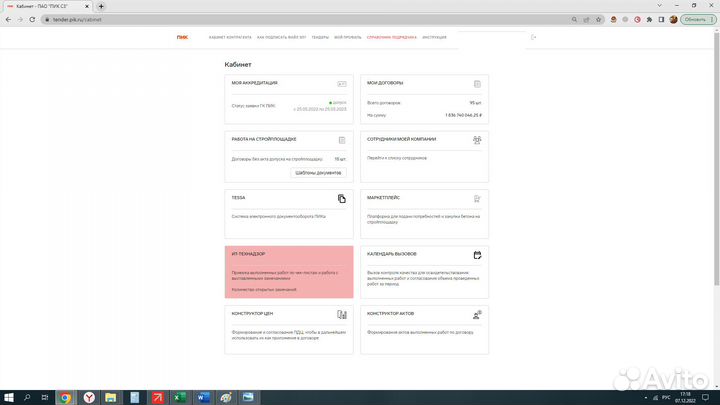
Task: Click the Маркетплейс cart icon
Action: click(x=477, y=198)
